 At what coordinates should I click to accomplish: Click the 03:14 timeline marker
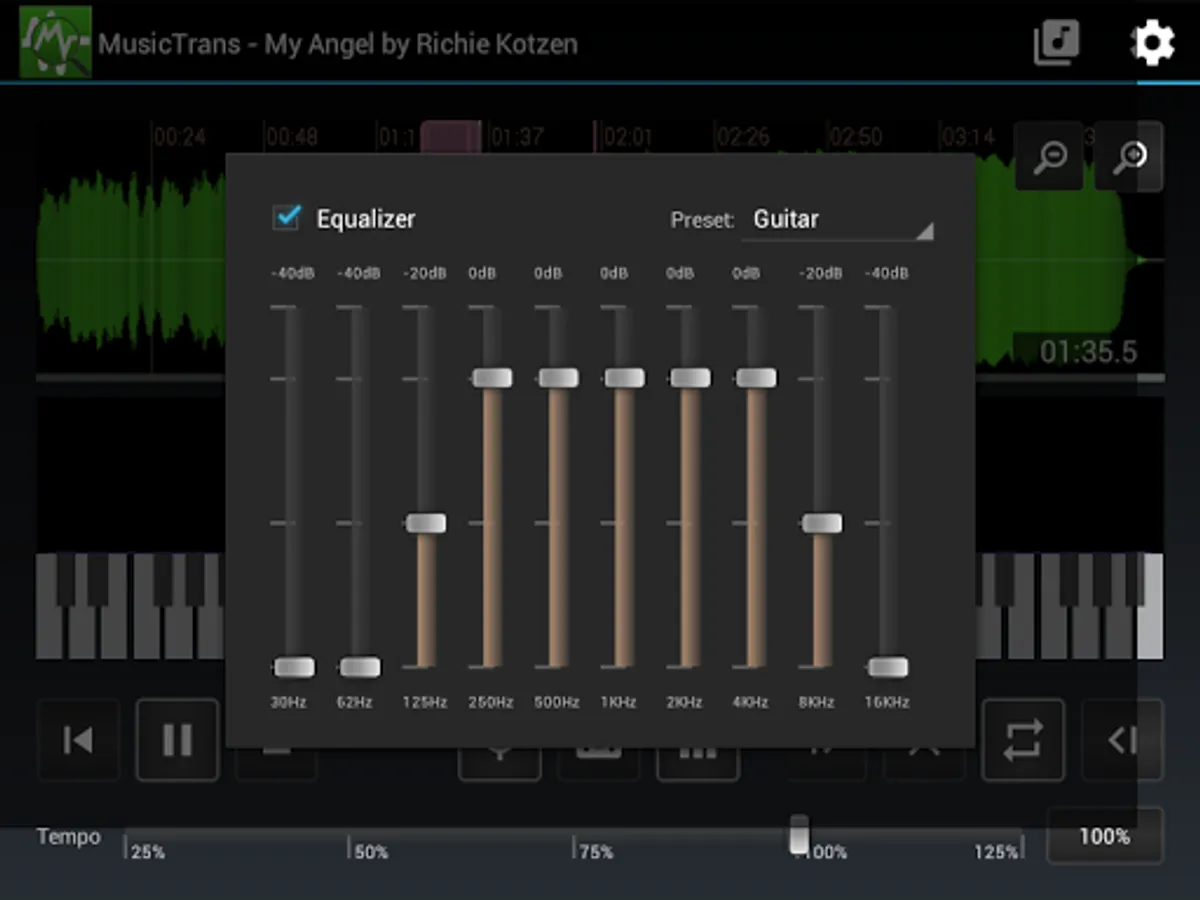pyautogui.click(x=968, y=137)
